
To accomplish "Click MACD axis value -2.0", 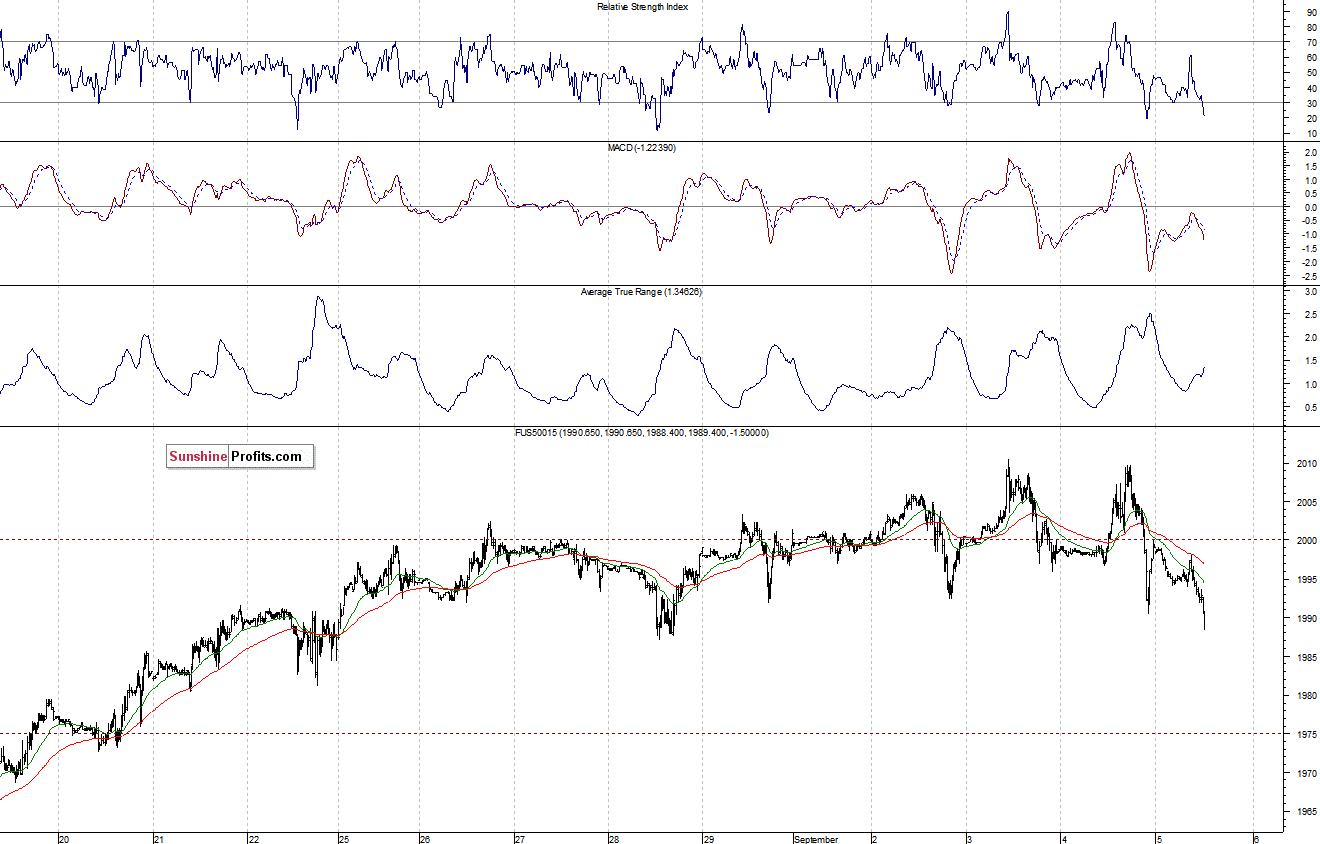I will click(1308, 264).
